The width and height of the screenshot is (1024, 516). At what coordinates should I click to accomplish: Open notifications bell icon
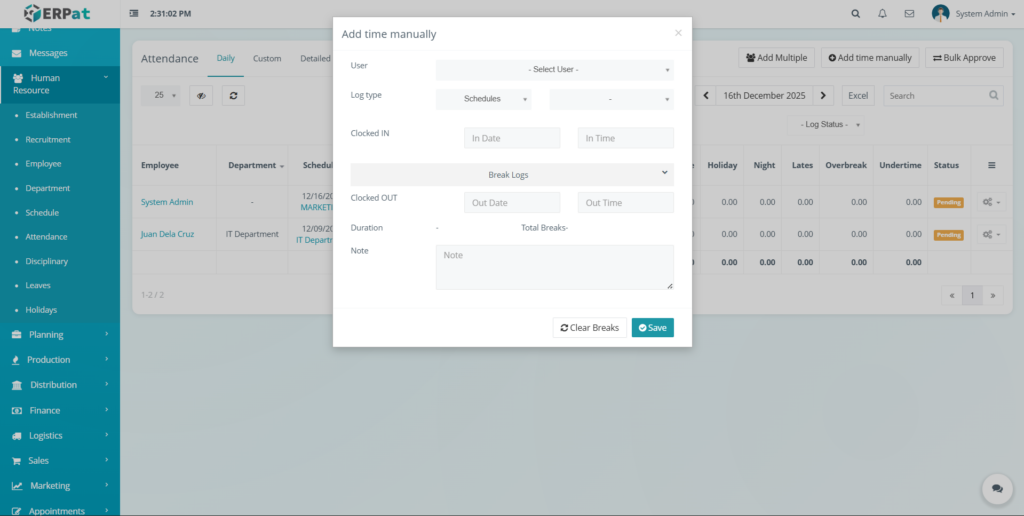point(882,14)
